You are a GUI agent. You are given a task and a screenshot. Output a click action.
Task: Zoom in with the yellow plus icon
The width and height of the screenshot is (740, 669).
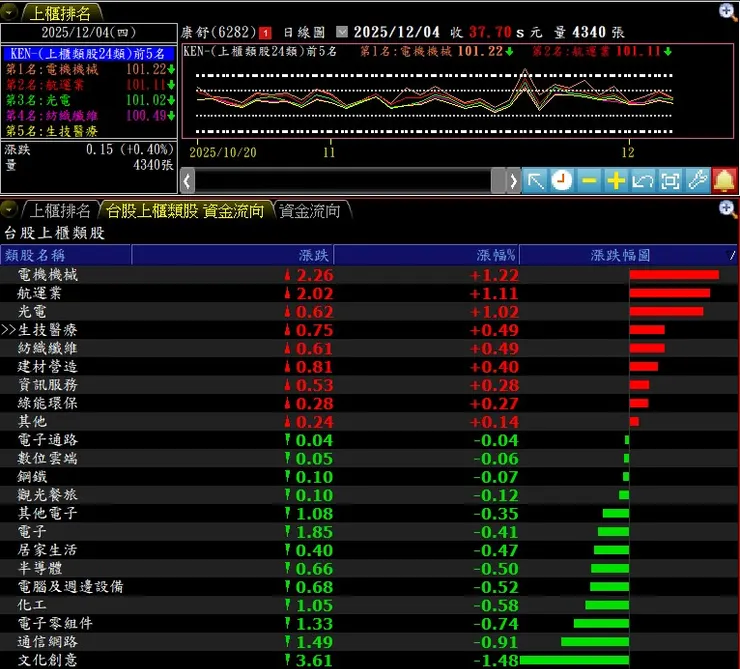(x=616, y=181)
